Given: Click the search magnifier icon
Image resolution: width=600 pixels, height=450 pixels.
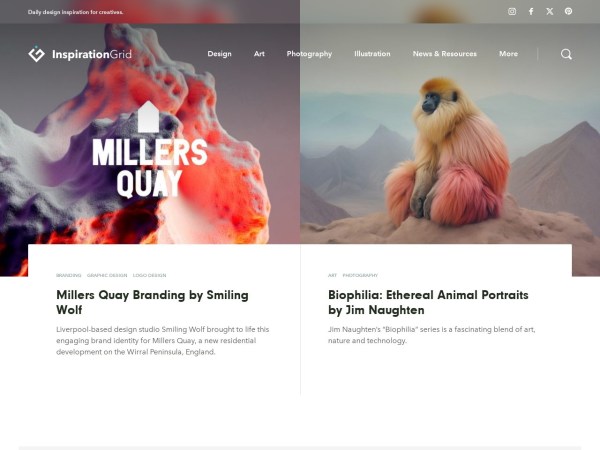Looking at the screenshot, I should click(x=566, y=54).
